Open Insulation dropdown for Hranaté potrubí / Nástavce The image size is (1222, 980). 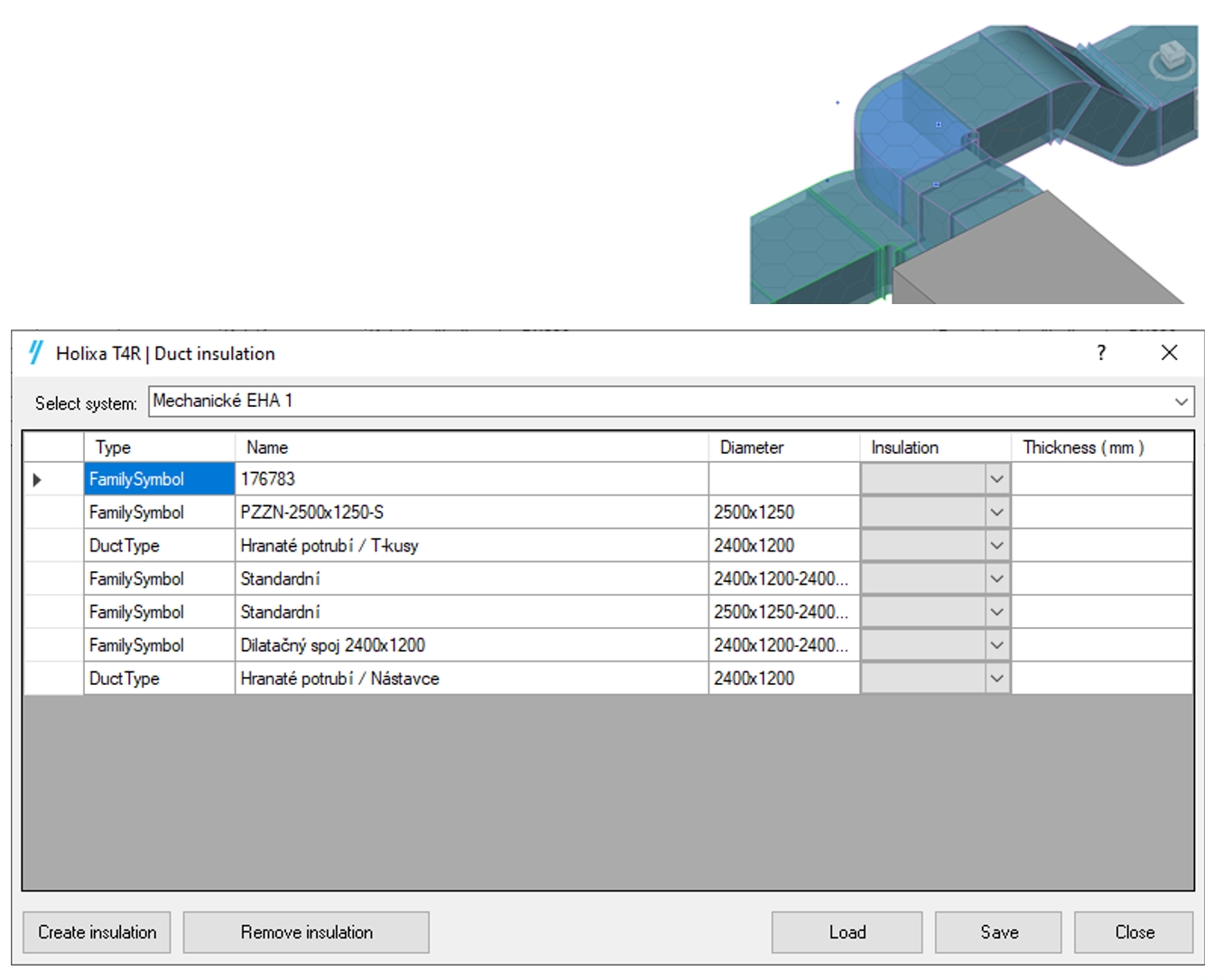coord(996,679)
